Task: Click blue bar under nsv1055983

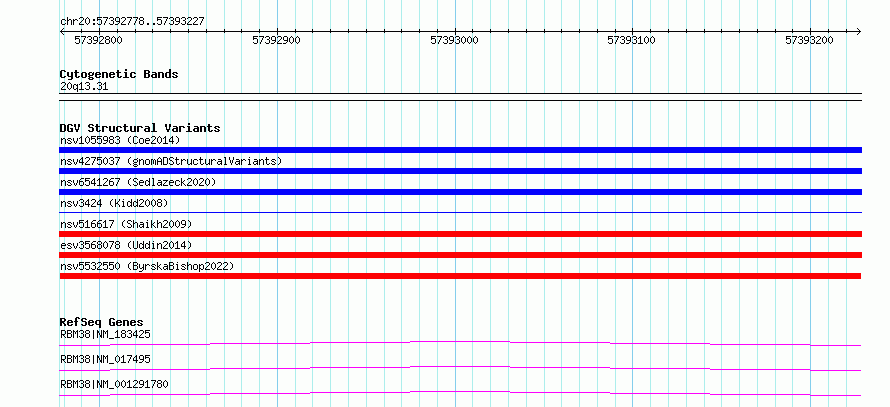Action: point(460,150)
